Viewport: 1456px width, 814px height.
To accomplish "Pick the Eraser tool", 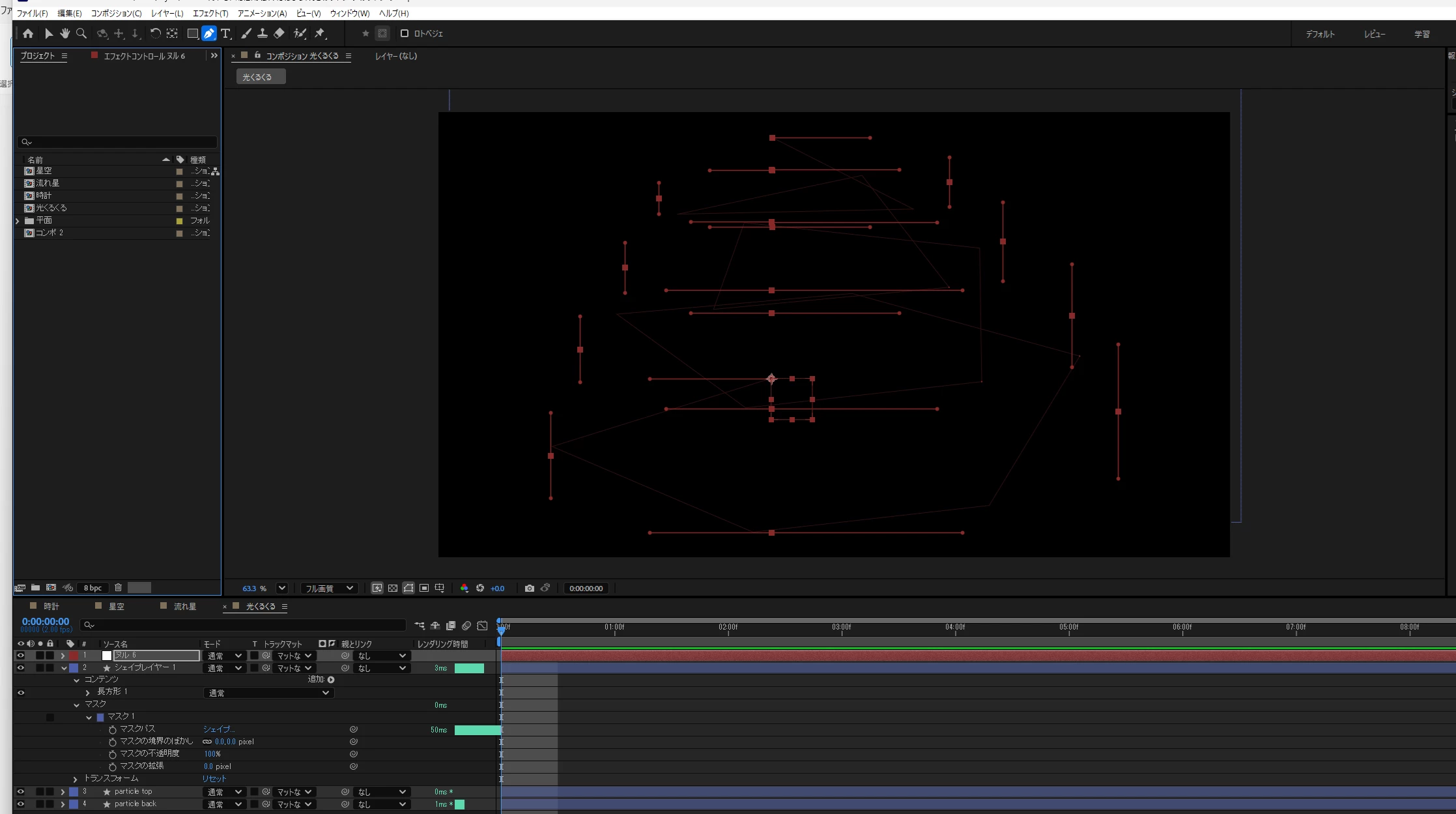I will 279,33.
